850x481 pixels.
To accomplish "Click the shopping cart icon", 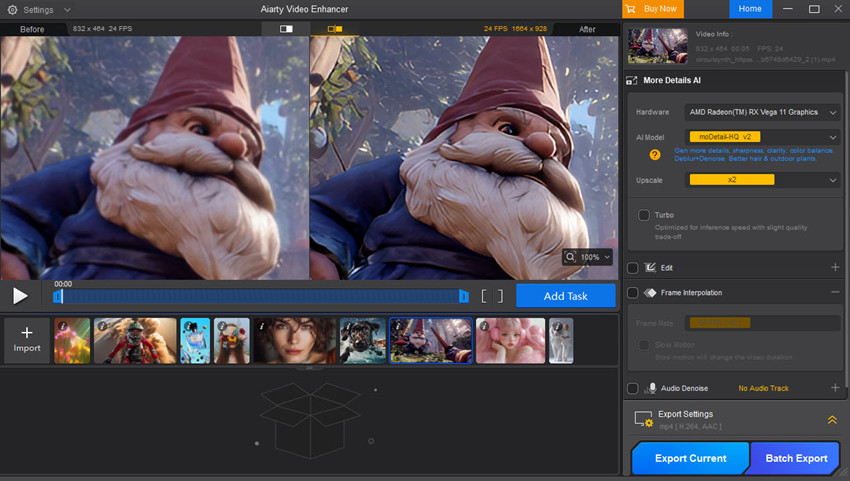I will click(630, 9).
